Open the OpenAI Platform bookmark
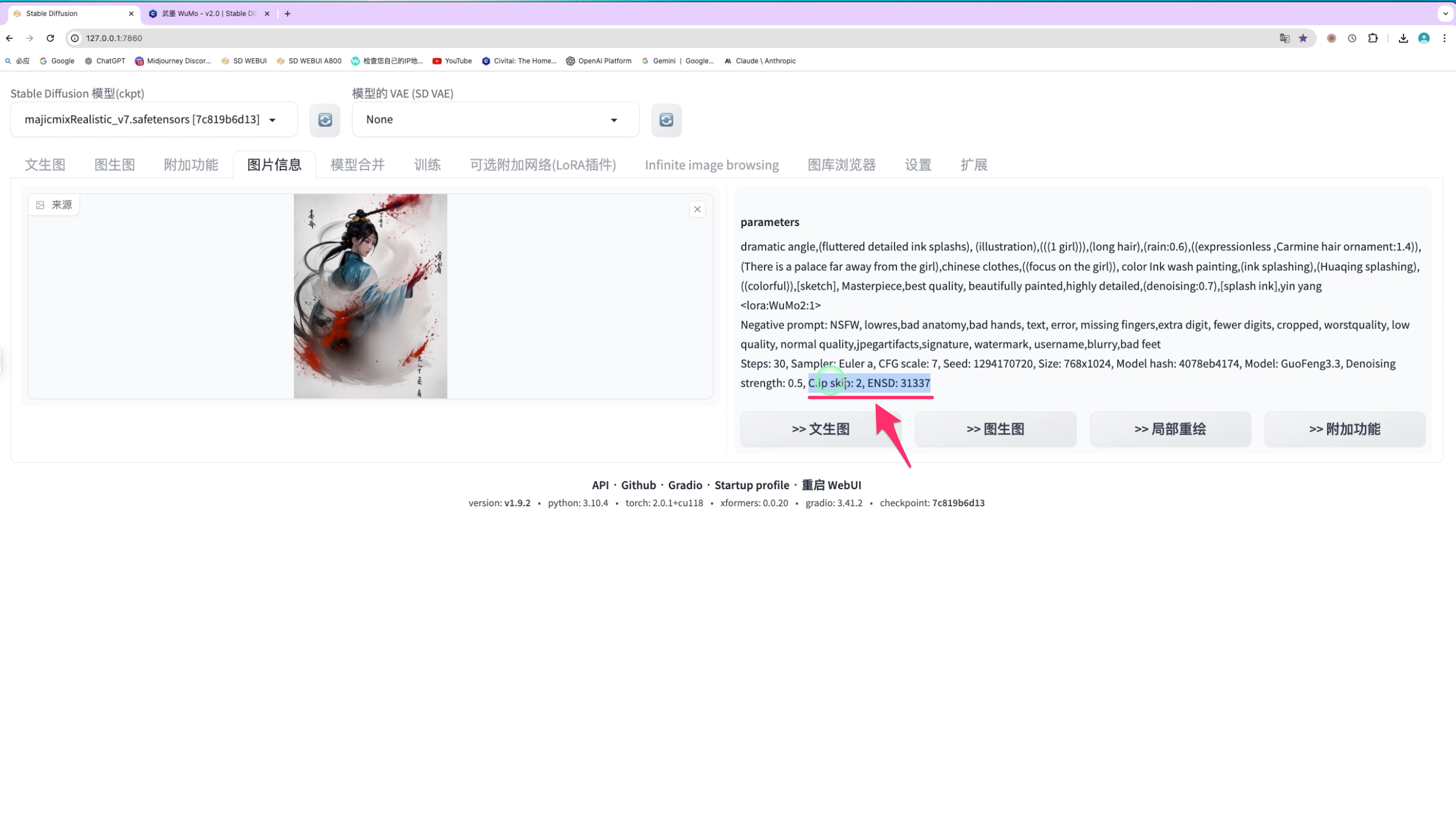 598,61
